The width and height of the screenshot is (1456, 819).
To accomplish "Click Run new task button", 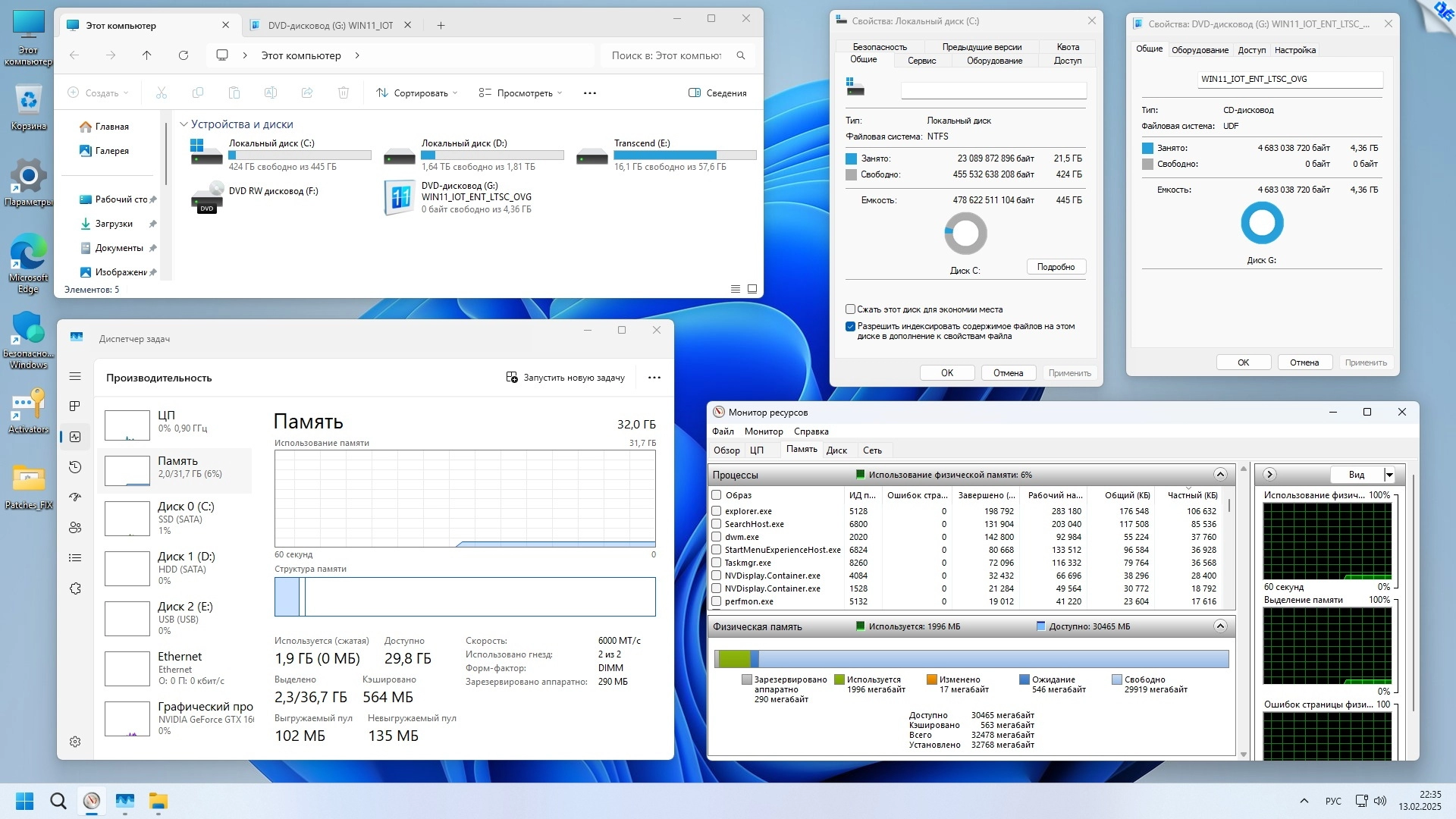I will pos(566,378).
